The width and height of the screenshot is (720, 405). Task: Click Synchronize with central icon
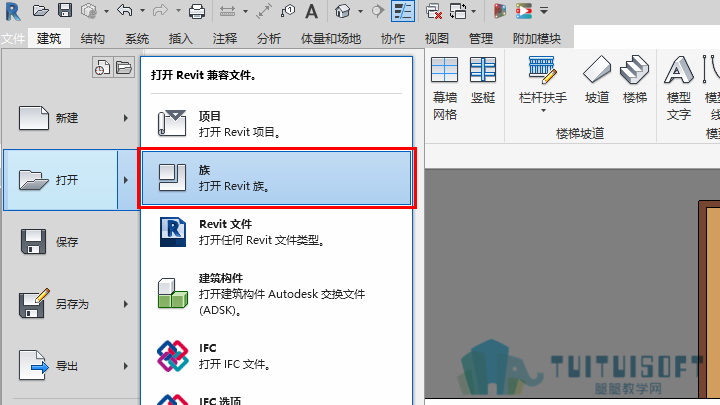[89, 11]
